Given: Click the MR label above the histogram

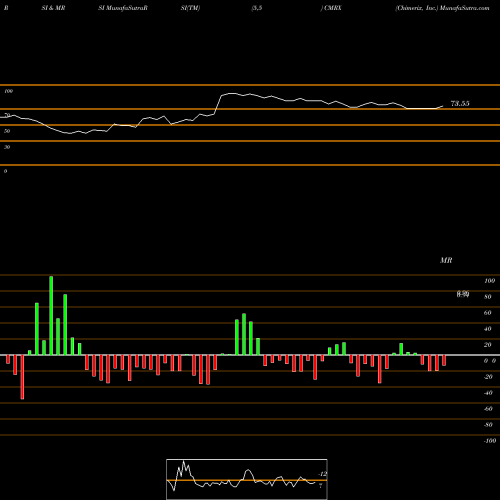Looking at the screenshot, I should 446,260.
